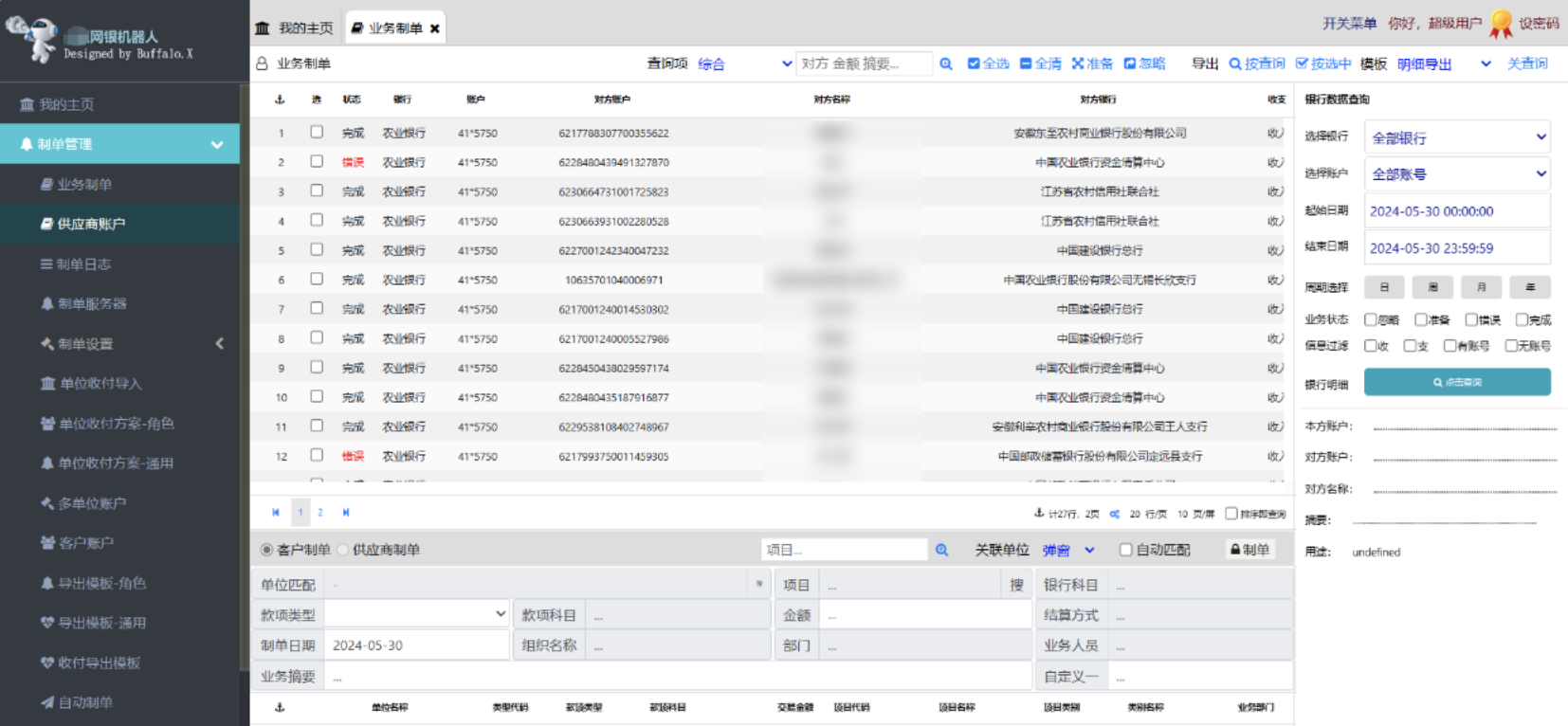Open 制单日志 in the sidebar

pyautogui.click(x=83, y=264)
